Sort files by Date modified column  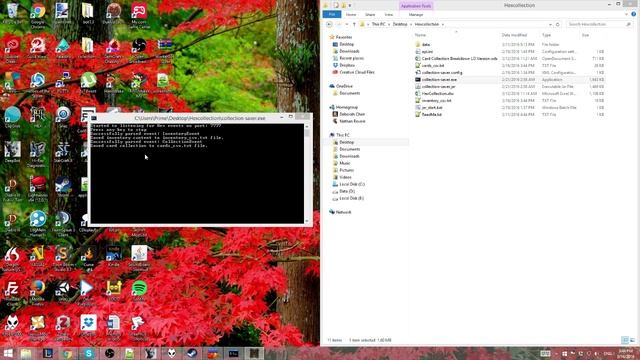pos(514,35)
